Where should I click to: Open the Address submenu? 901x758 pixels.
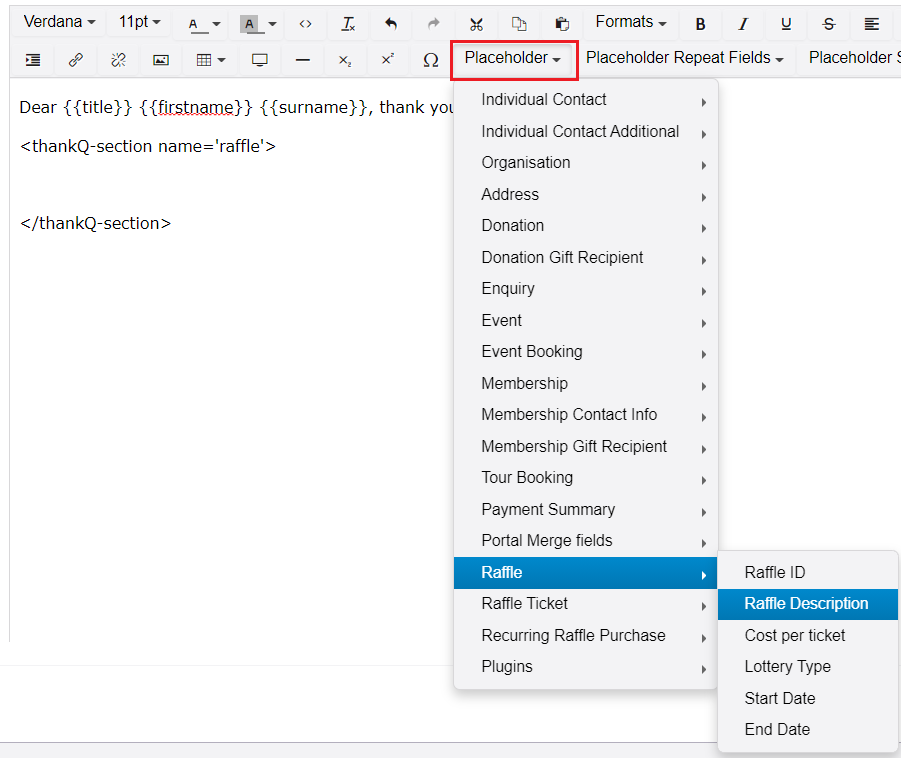pos(586,195)
